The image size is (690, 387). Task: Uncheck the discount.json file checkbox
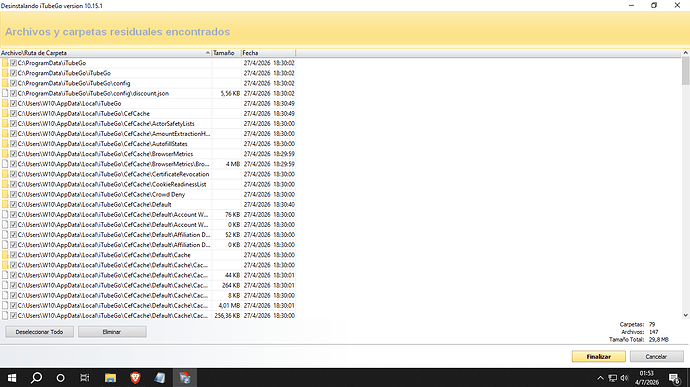13,93
